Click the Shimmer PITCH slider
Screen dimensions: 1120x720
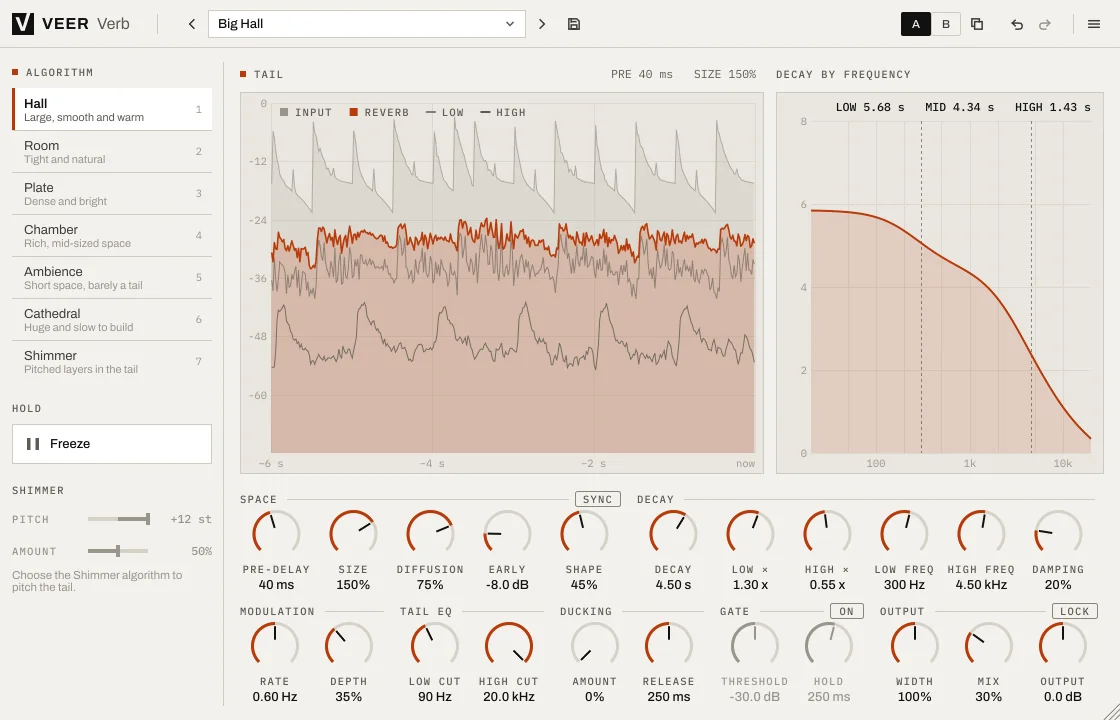coord(119,519)
